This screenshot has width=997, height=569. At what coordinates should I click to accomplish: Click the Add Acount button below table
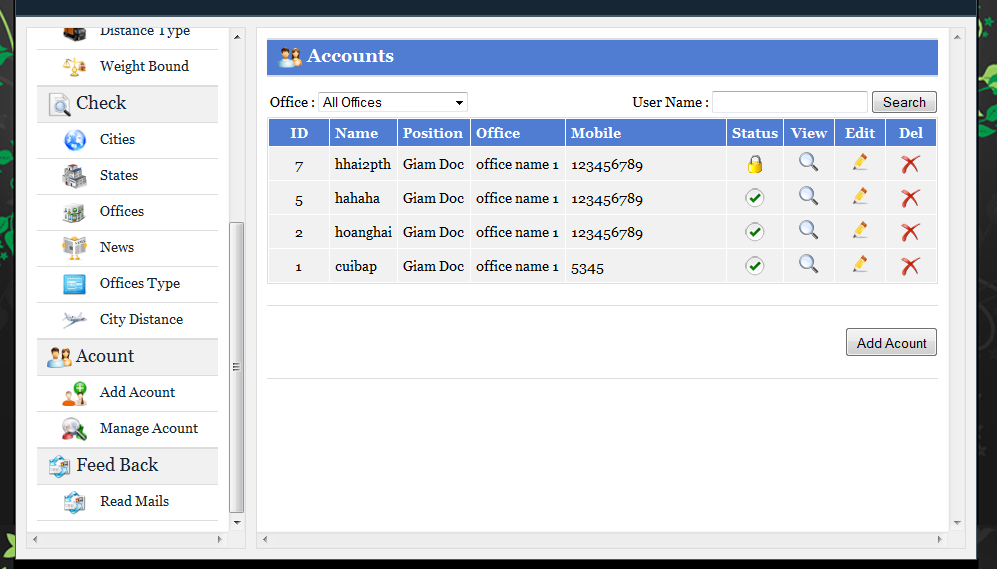pyautogui.click(x=891, y=343)
